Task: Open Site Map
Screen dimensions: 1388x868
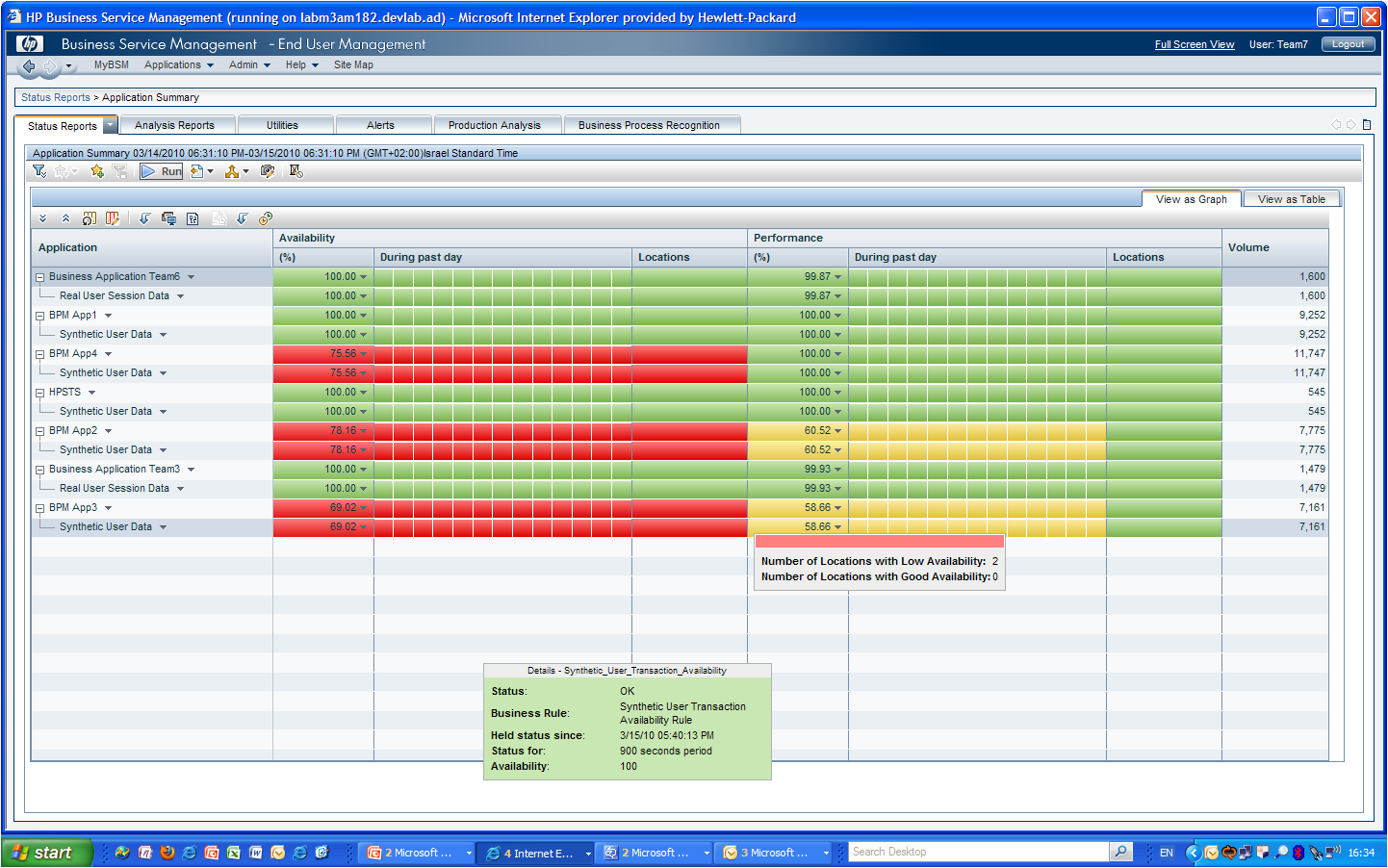Action: [353, 65]
